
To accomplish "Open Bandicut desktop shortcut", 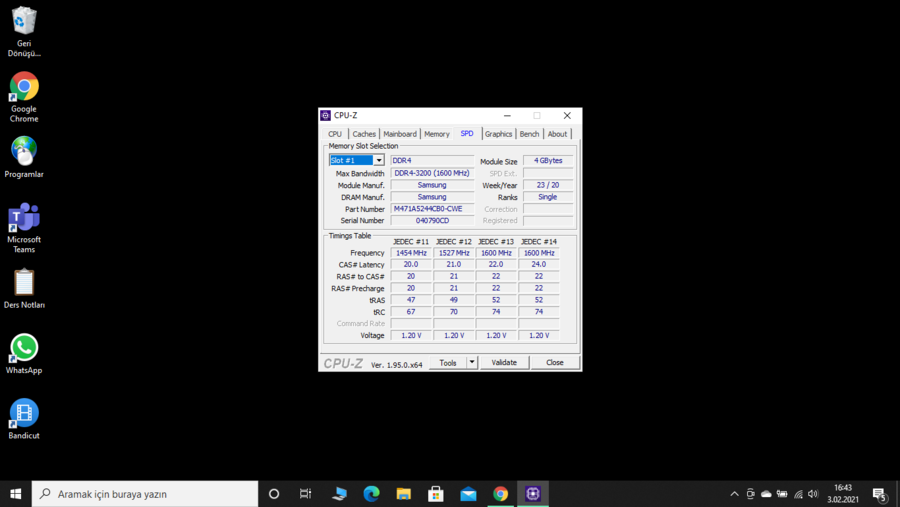I will click(x=24, y=419).
